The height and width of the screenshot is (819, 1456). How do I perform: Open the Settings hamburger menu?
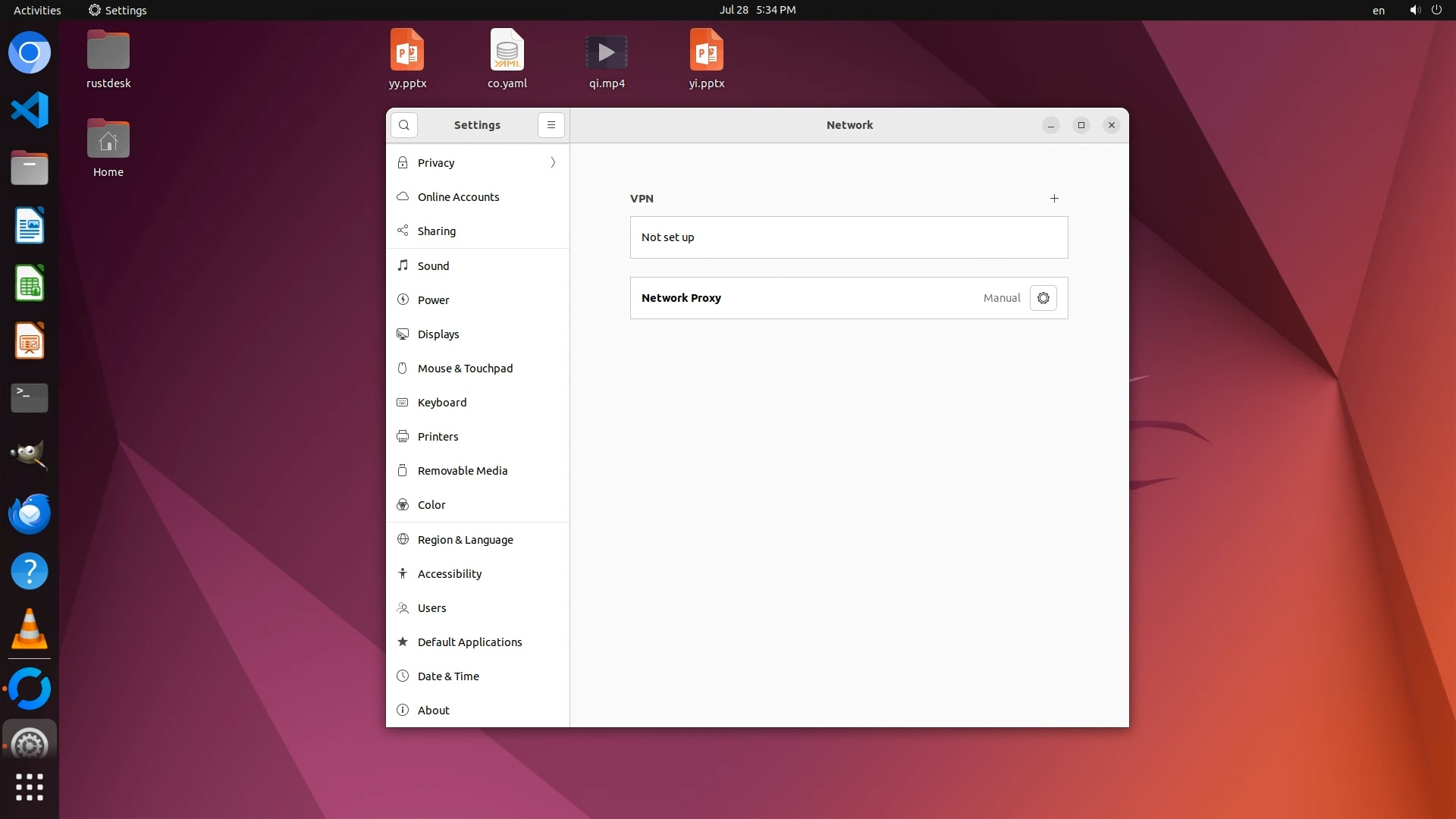551,125
